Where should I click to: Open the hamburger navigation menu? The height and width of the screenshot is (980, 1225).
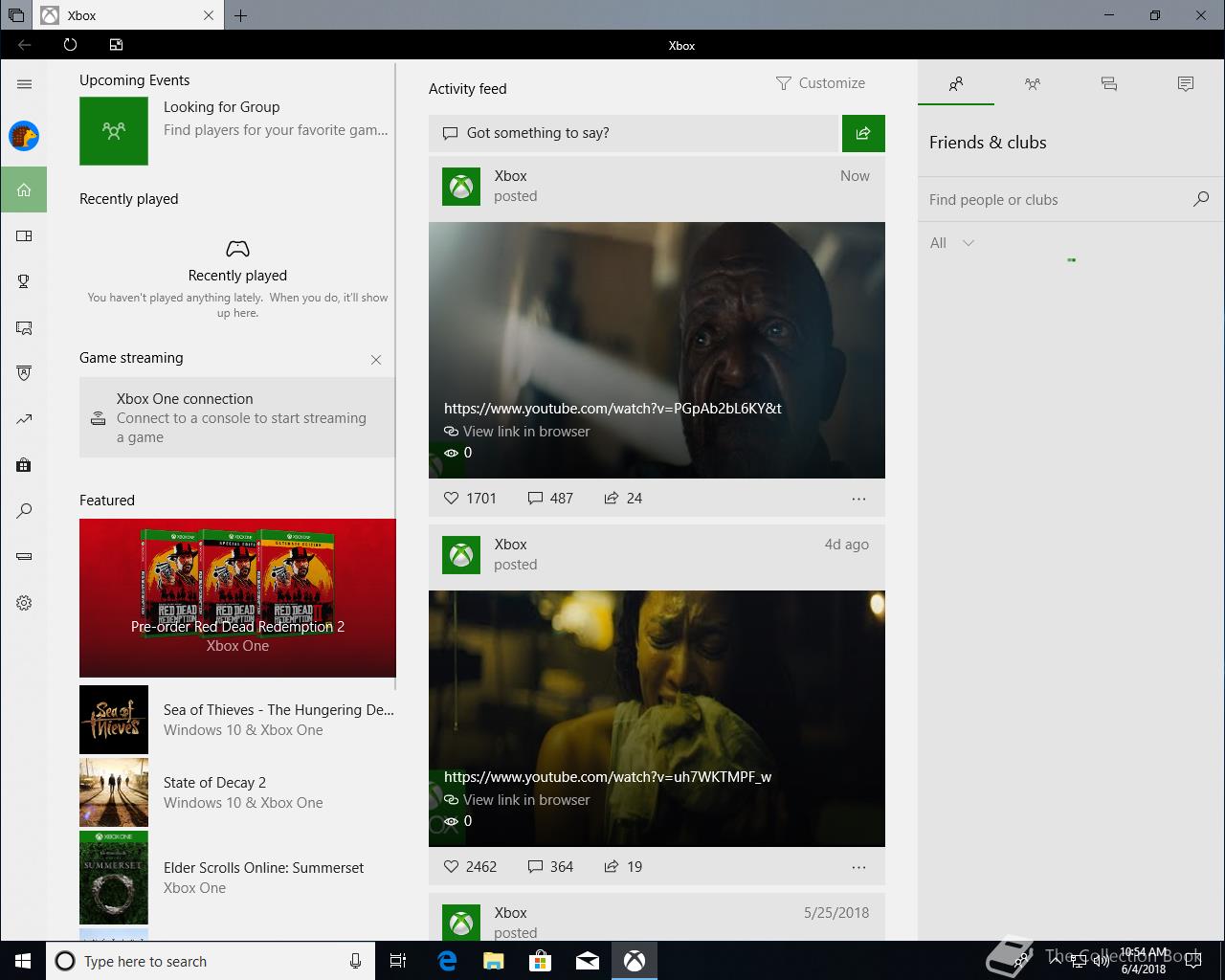point(24,84)
